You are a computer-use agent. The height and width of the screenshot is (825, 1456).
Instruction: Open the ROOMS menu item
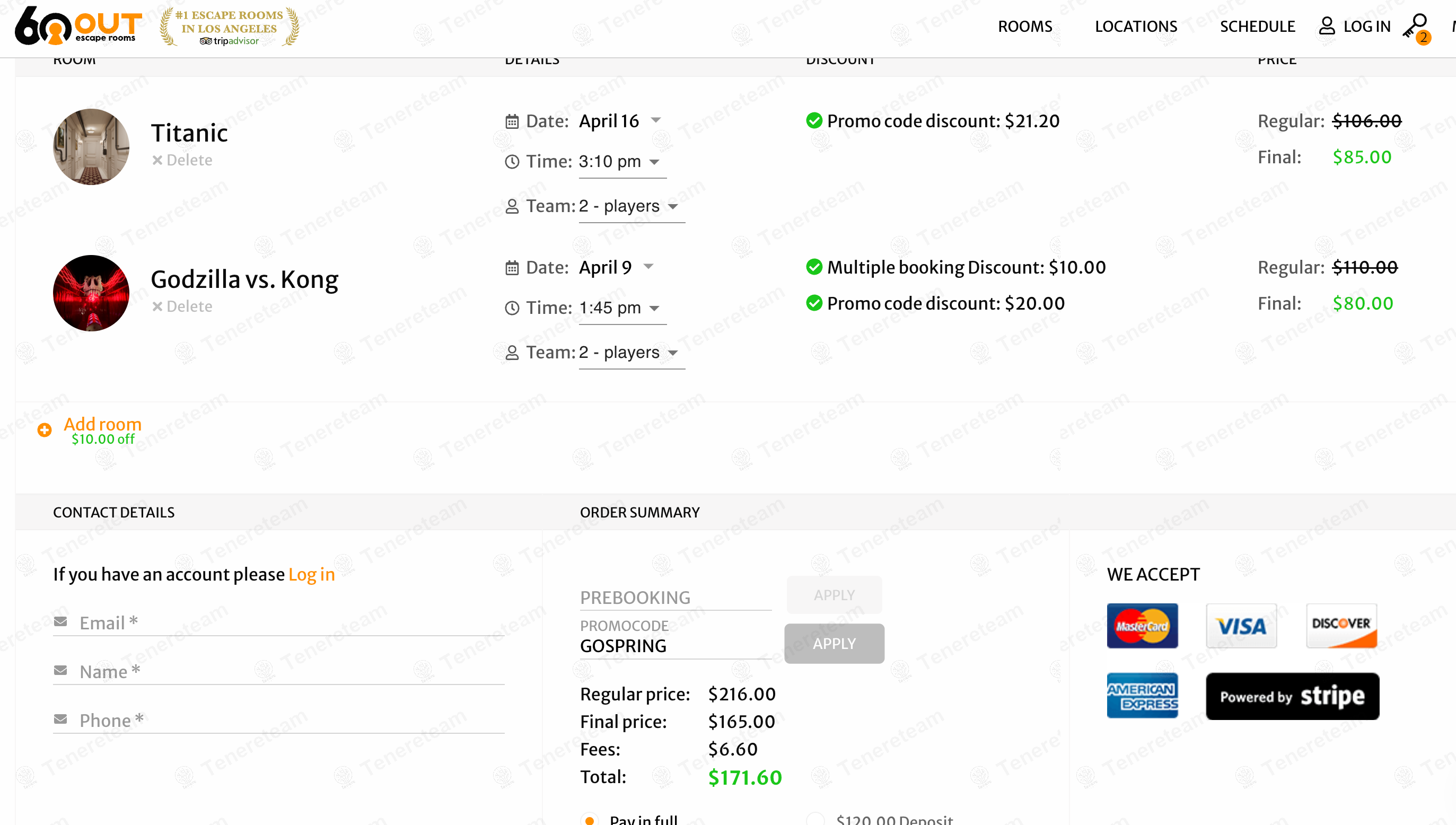(x=1025, y=26)
